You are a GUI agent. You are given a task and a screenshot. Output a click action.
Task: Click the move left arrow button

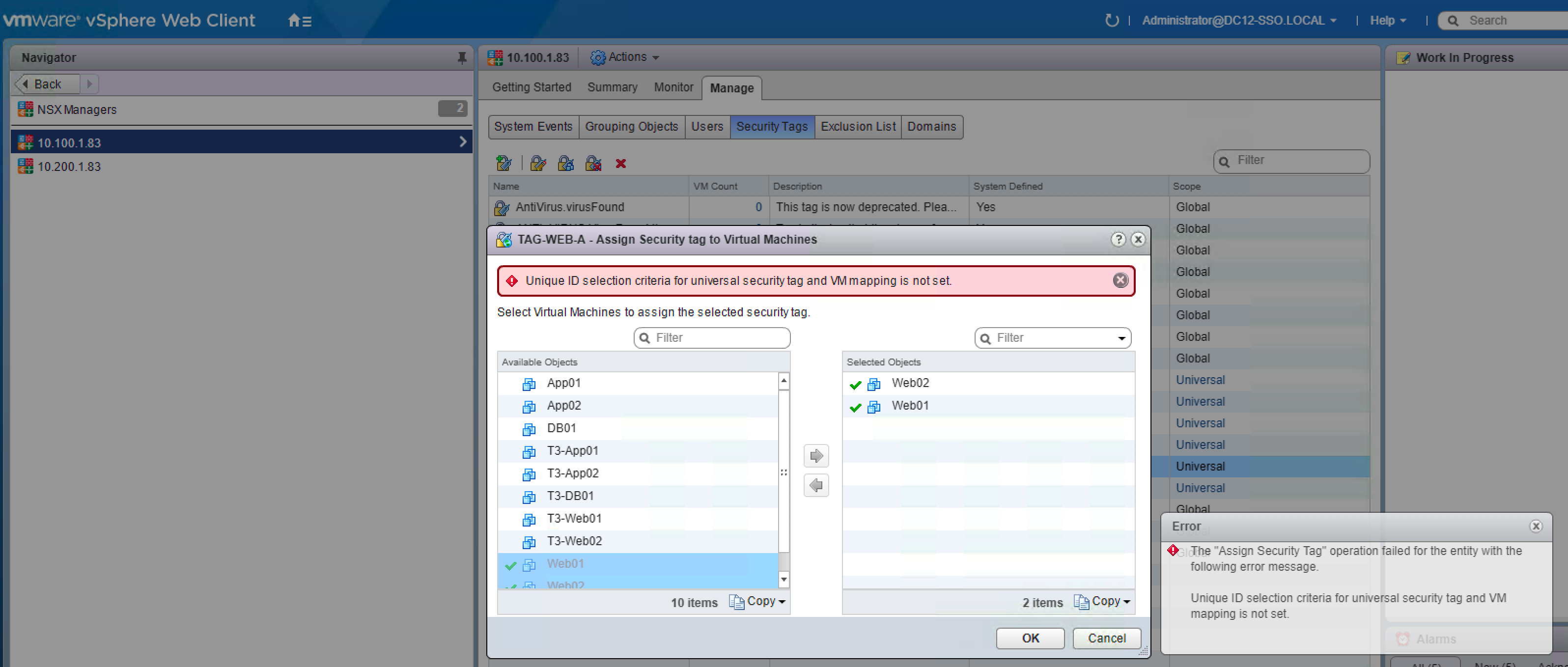tap(815, 486)
